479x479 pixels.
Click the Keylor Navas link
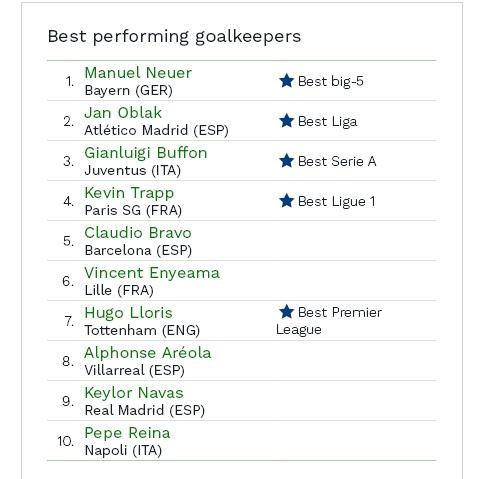click(x=134, y=393)
